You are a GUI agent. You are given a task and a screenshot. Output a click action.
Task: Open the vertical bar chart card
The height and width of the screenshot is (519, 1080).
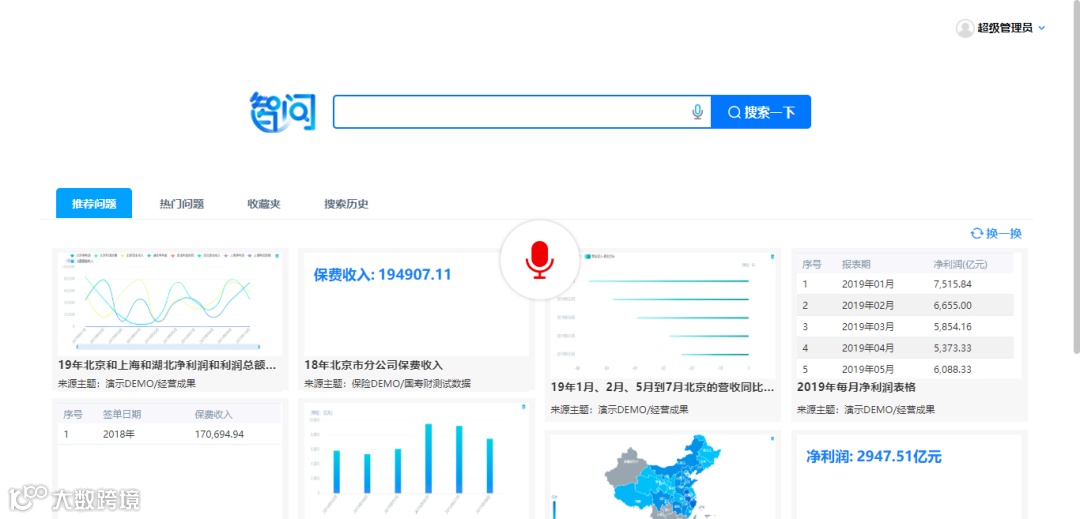[417, 460]
